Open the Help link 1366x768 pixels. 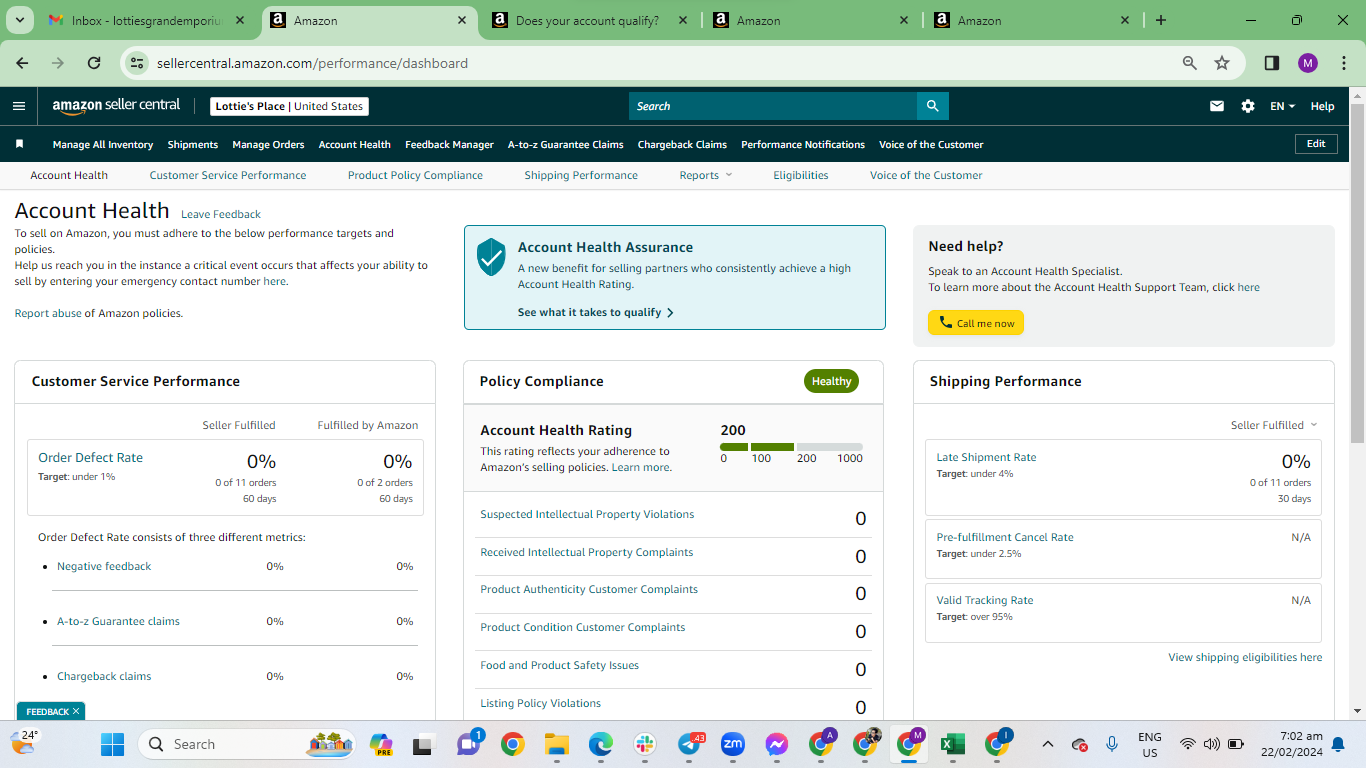(1322, 106)
